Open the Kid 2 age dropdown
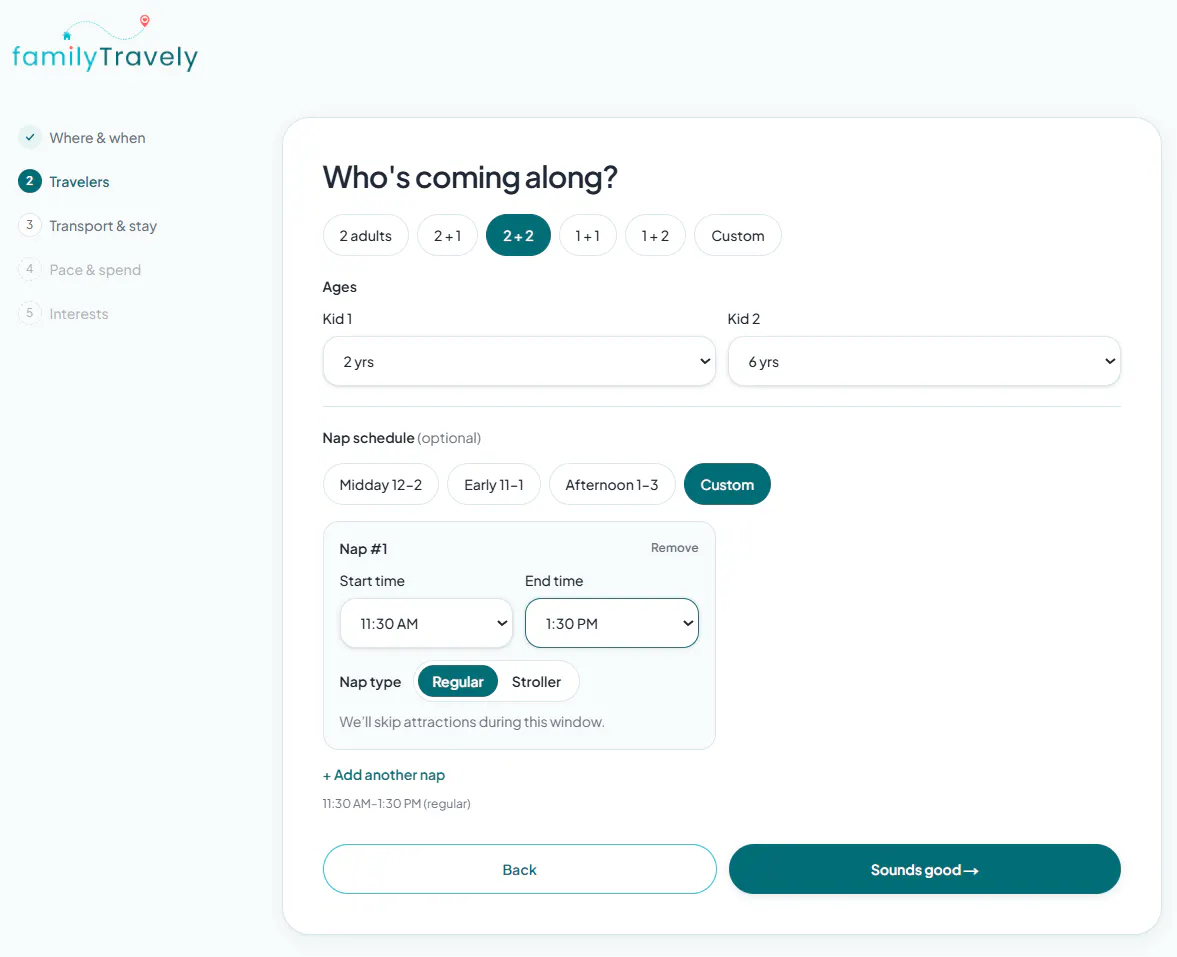The image size is (1177, 957). (924, 362)
